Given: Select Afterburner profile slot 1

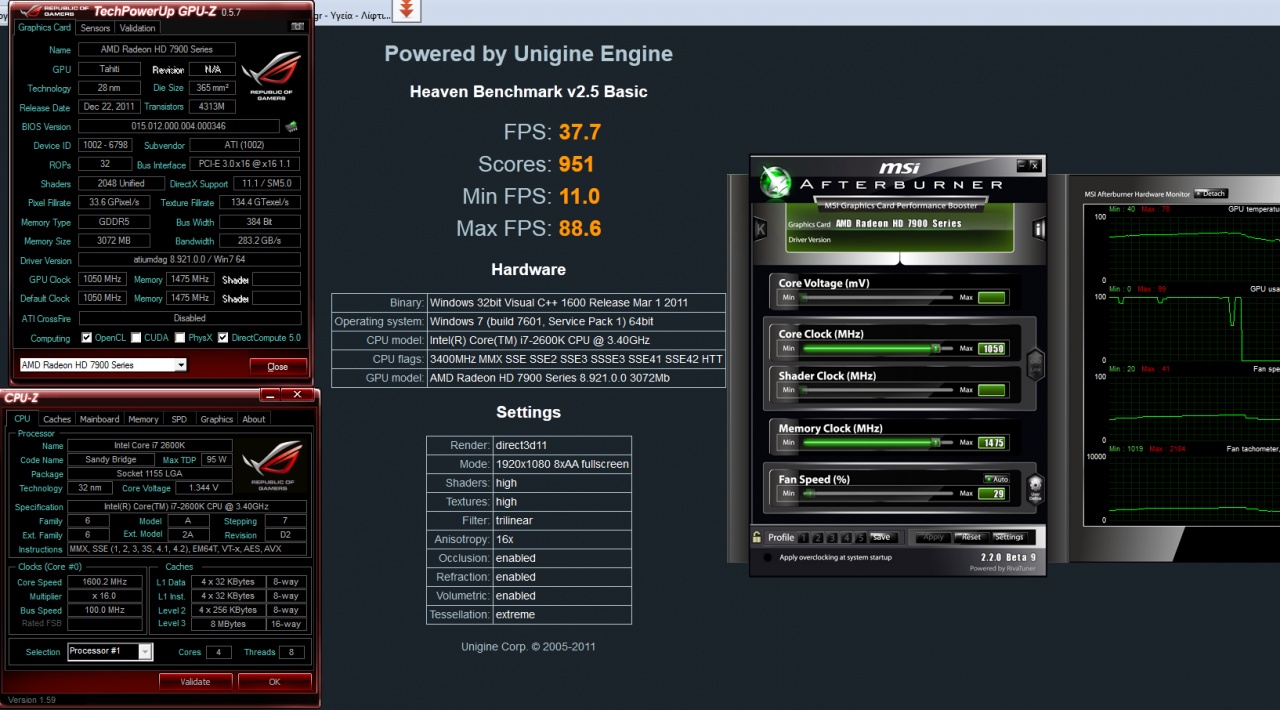Looking at the screenshot, I should click(x=804, y=537).
